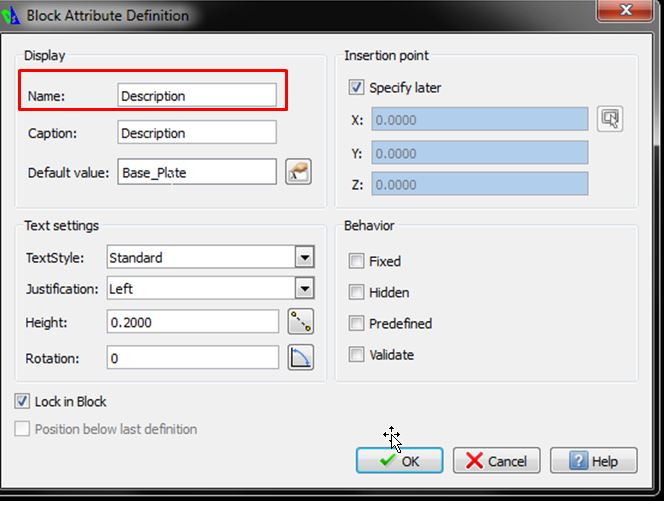
Task: Click the Caption input field
Action: click(x=197, y=132)
